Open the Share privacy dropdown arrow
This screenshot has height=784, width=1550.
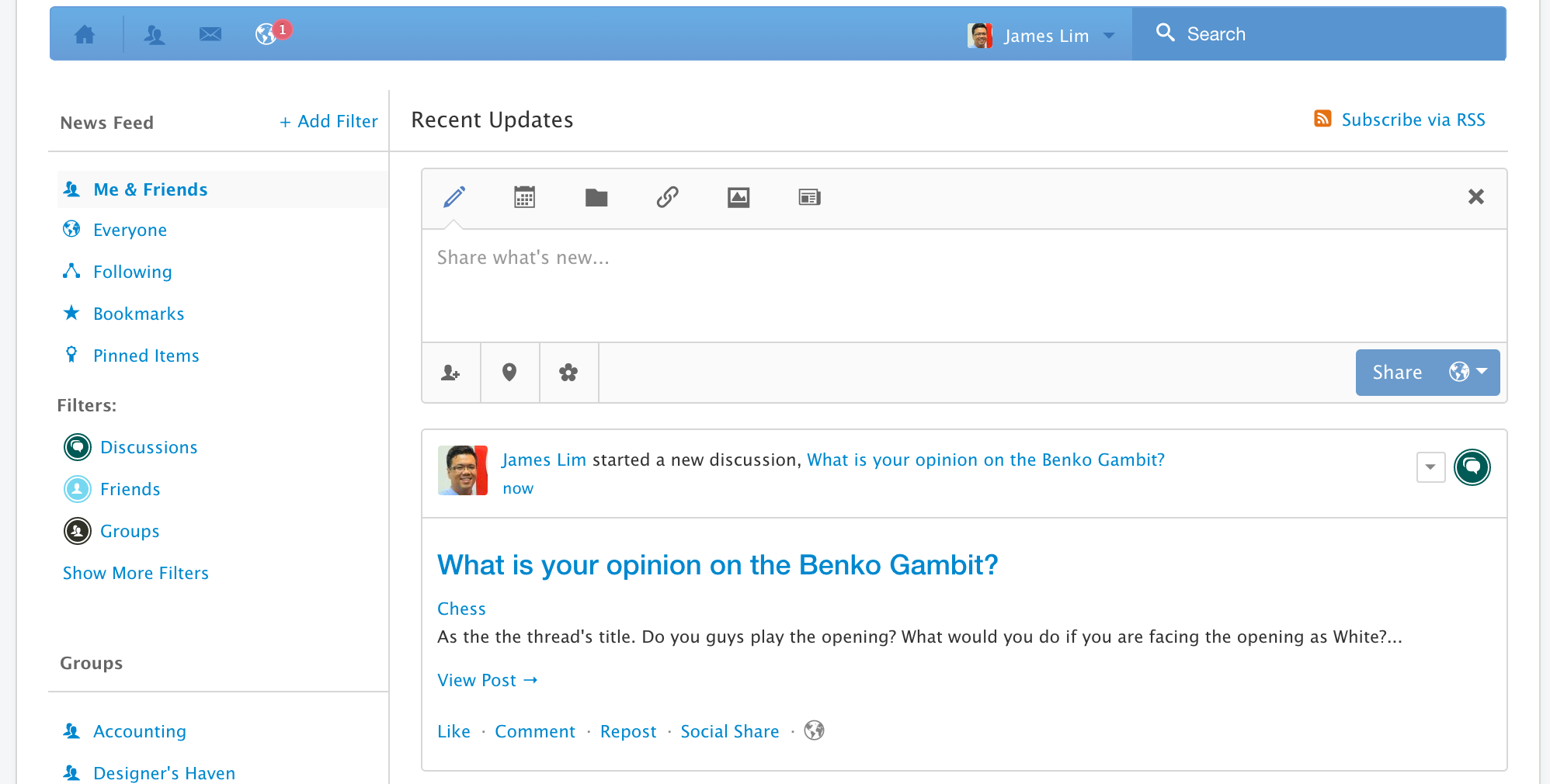click(x=1482, y=372)
